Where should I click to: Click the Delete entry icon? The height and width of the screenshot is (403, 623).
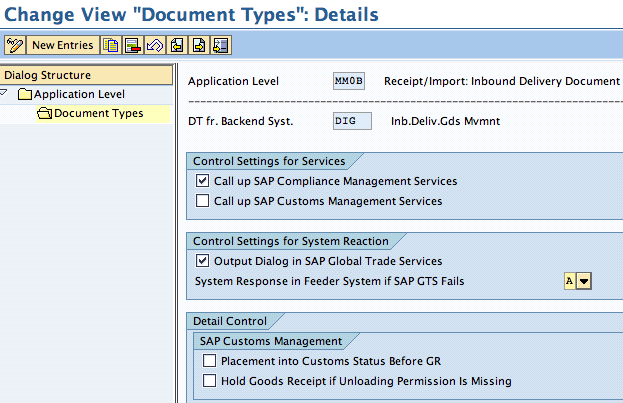[x=132, y=45]
